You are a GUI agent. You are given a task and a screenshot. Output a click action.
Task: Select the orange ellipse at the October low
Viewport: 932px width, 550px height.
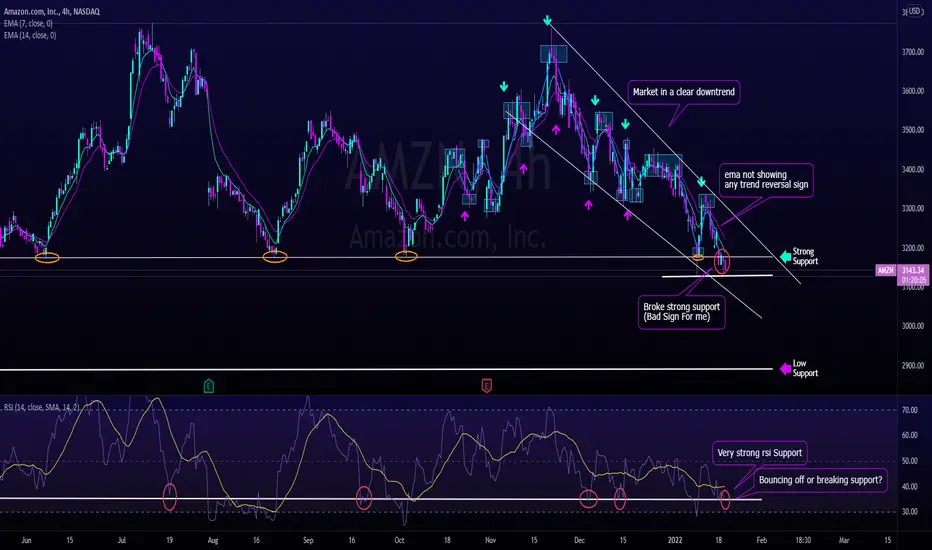pyautogui.click(x=407, y=257)
